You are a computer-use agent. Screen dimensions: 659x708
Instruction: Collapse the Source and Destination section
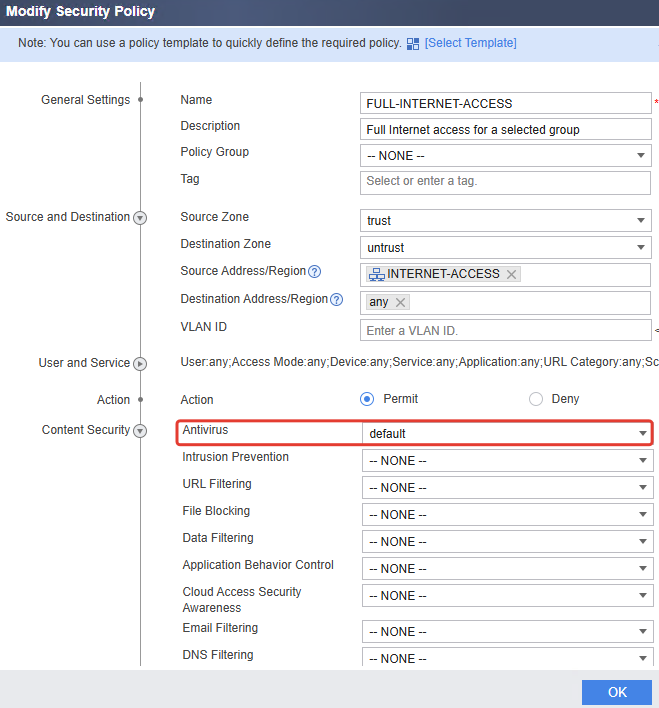[x=140, y=218]
